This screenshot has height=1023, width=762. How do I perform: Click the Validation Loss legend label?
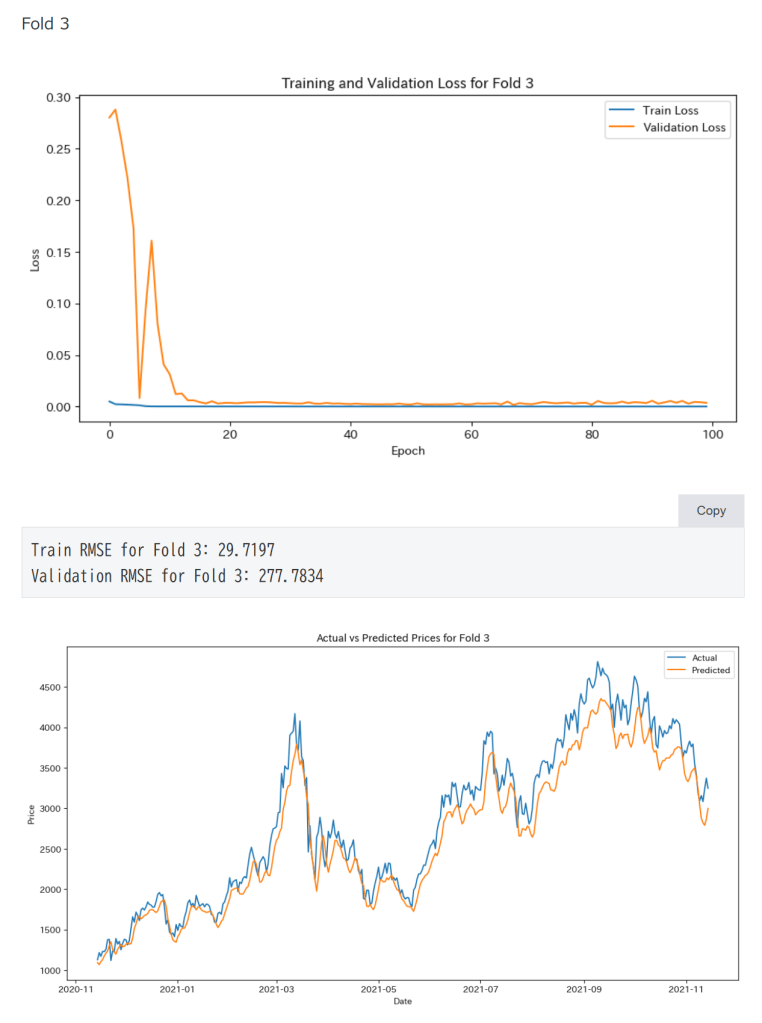(684, 128)
